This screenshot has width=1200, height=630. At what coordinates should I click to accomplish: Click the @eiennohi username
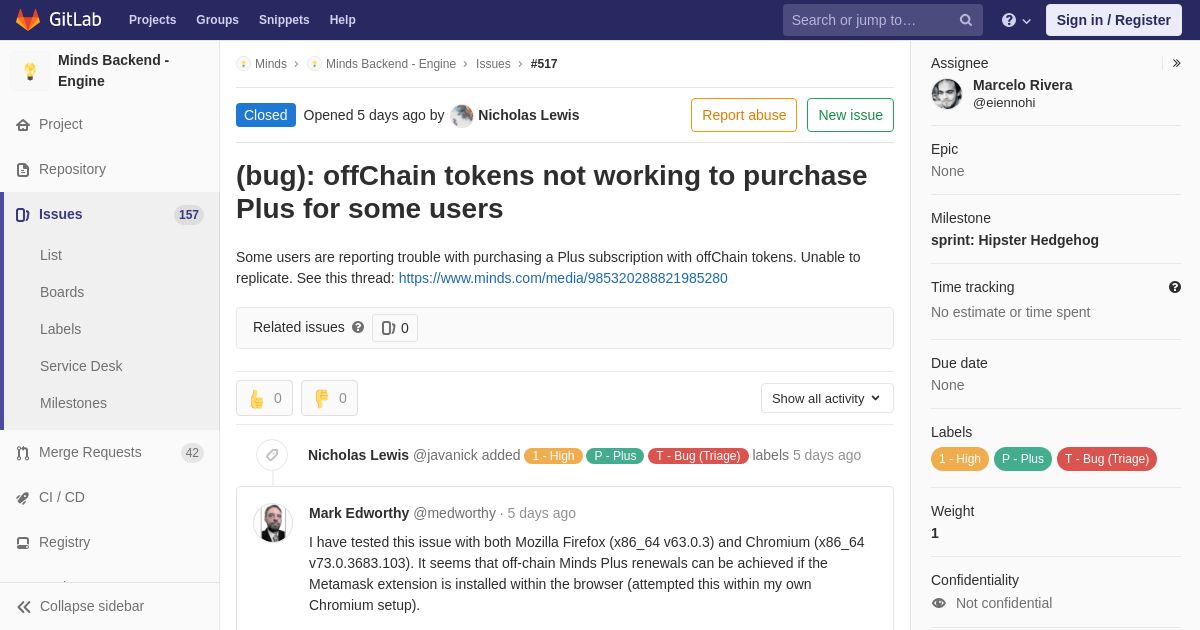[1004, 103]
